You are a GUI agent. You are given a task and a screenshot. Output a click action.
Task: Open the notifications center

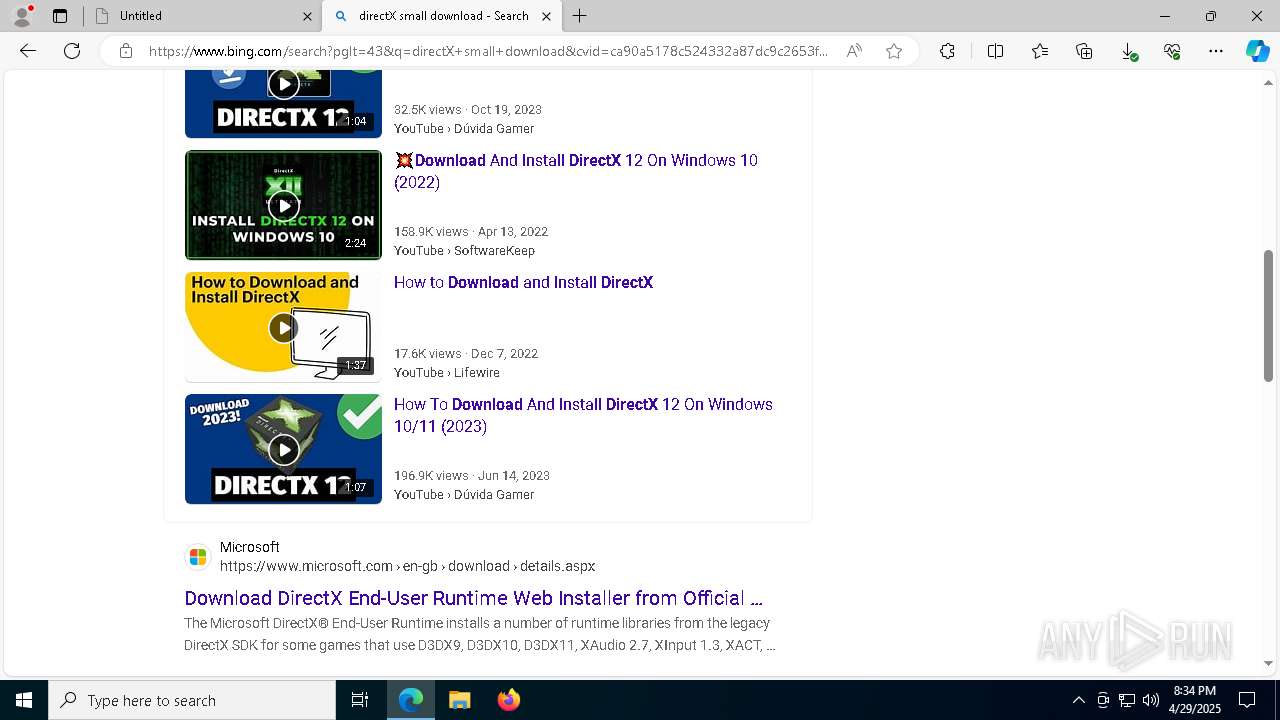pyautogui.click(x=1247, y=700)
